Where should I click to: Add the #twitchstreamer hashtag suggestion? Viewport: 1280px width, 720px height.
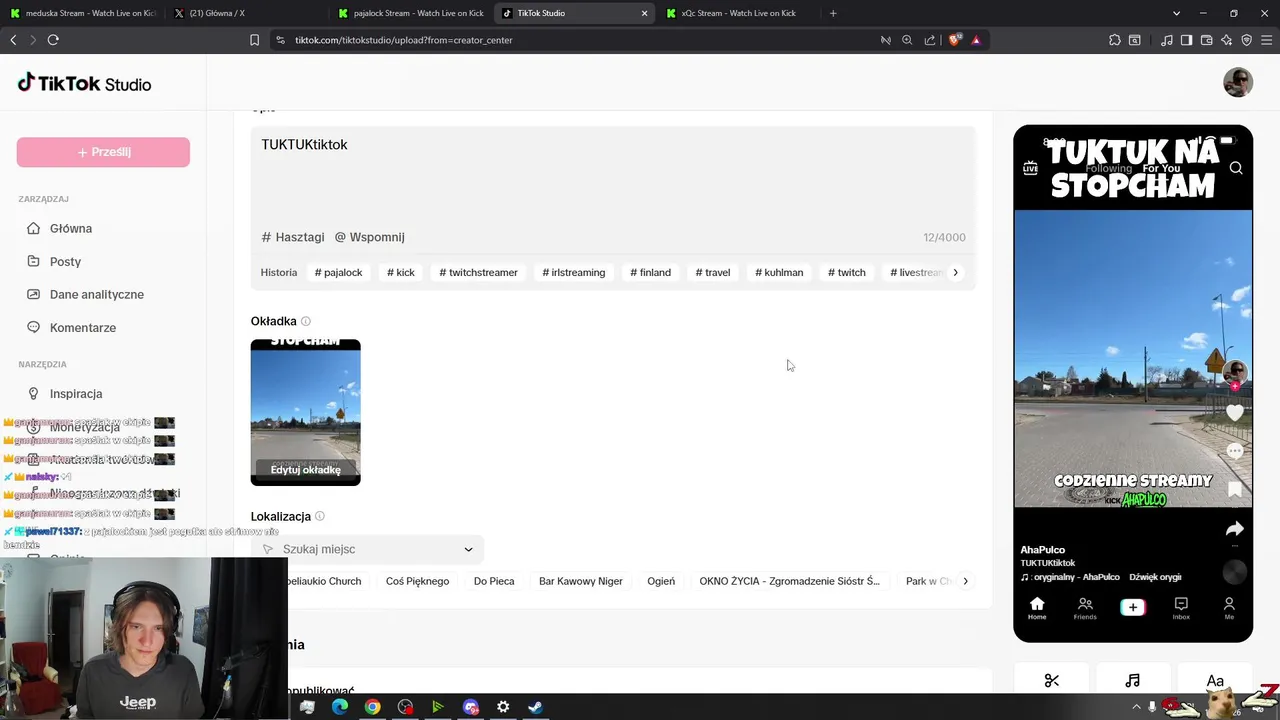click(x=478, y=272)
